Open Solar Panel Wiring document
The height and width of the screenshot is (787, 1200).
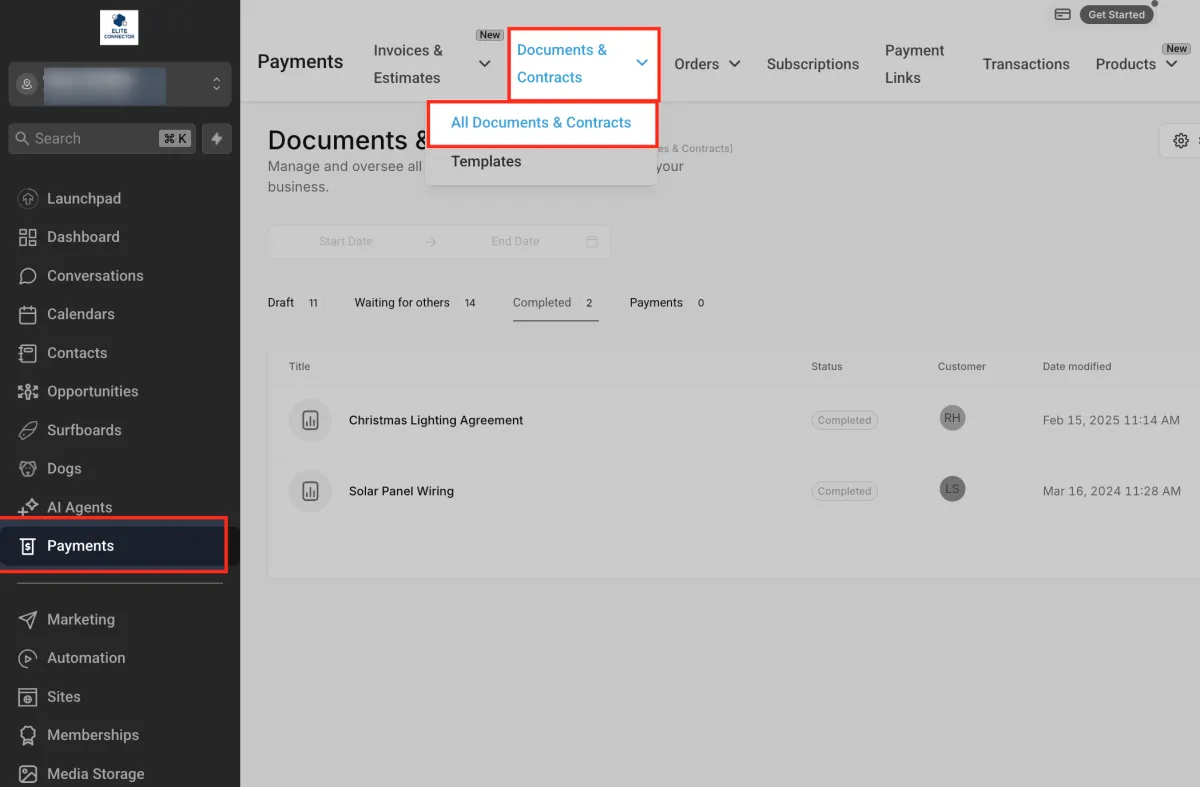click(401, 491)
